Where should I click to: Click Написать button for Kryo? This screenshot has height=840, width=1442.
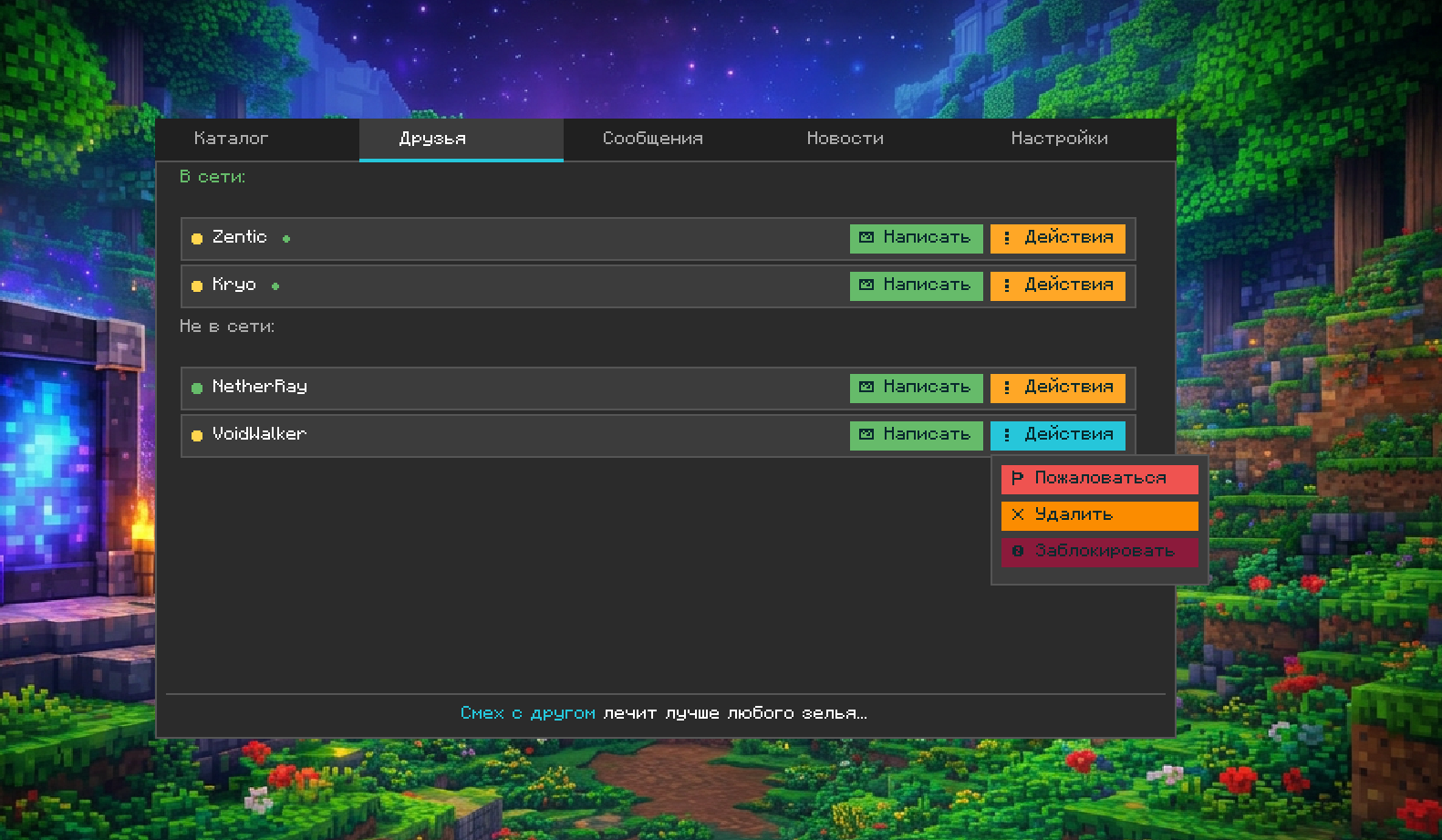coord(917,285)
